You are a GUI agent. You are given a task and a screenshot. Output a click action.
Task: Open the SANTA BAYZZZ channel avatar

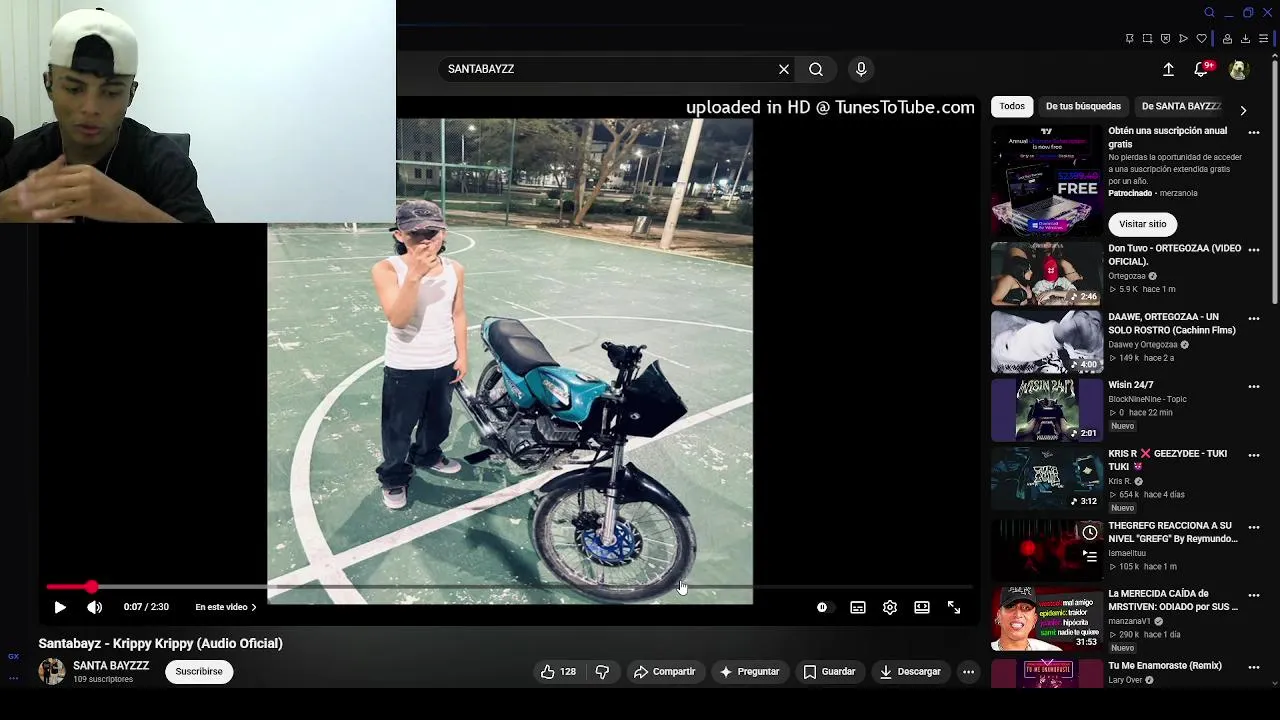(51, 671)
